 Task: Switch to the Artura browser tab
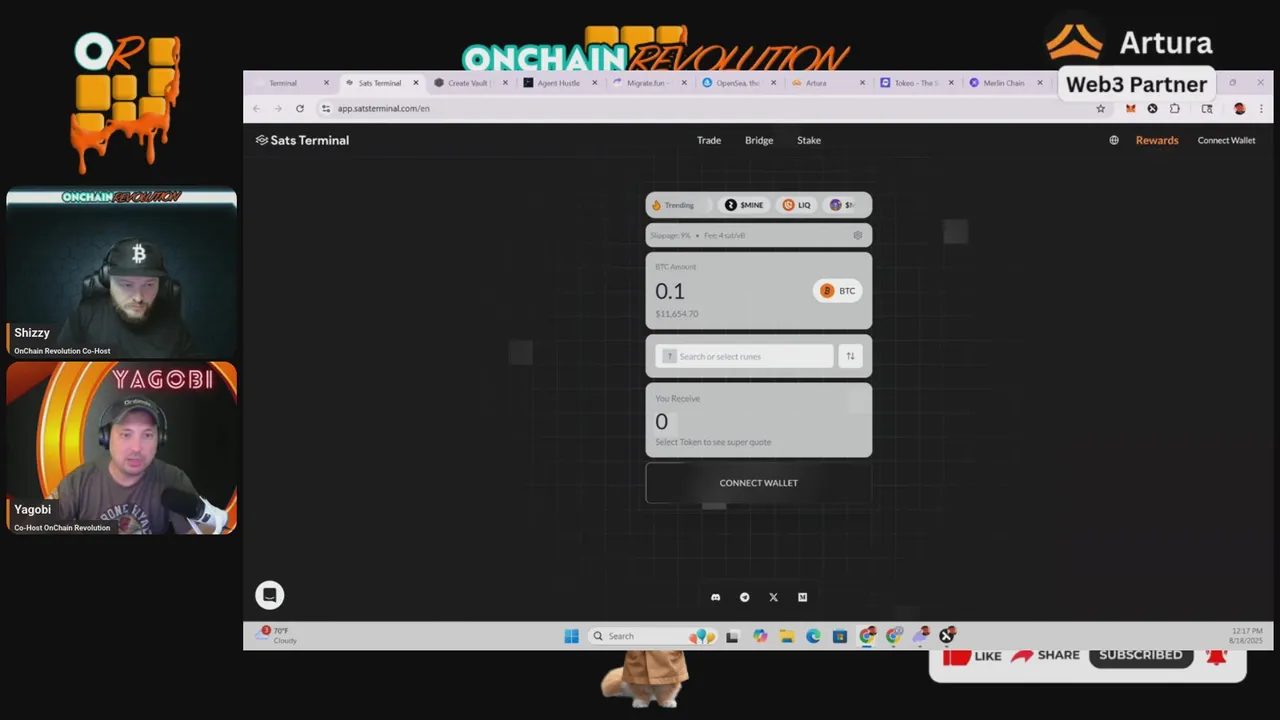click(816, 83)
